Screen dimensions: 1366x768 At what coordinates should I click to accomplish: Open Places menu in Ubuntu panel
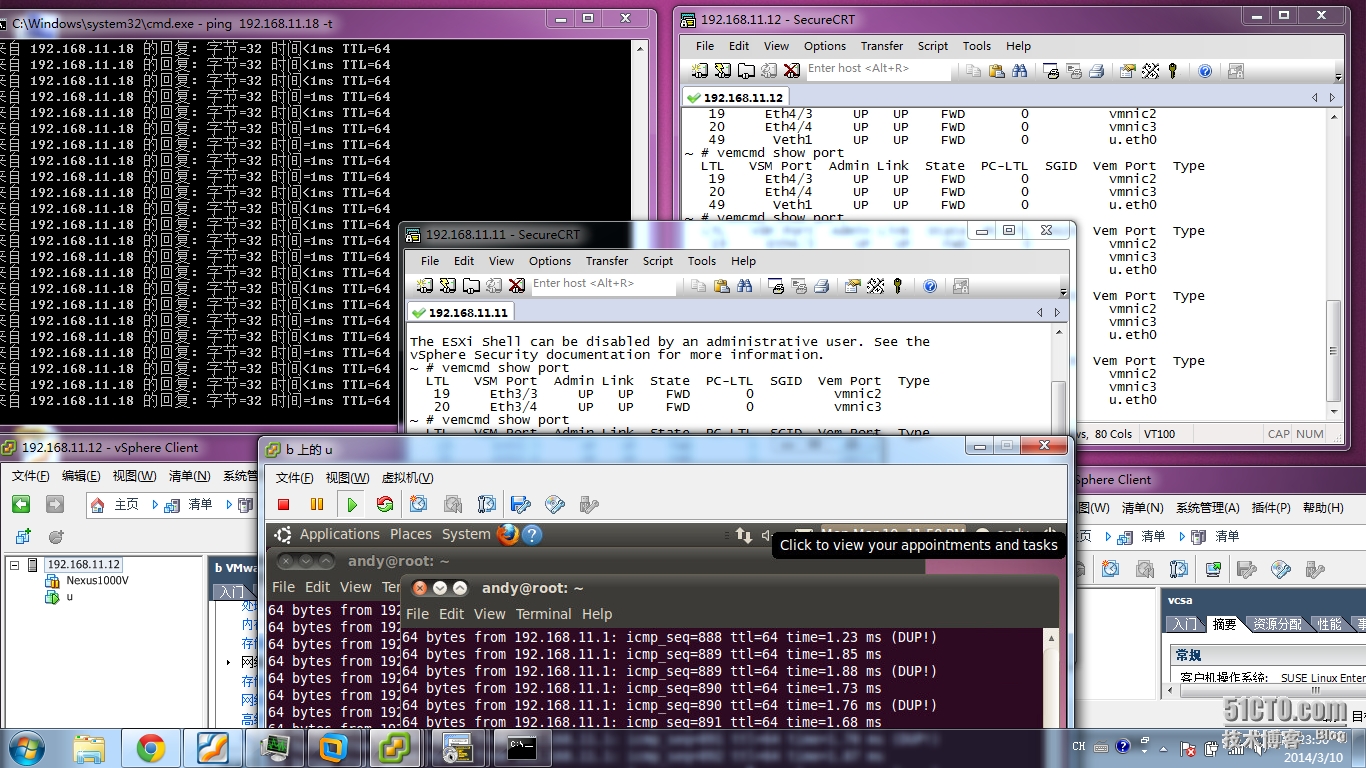pos(411,535)
